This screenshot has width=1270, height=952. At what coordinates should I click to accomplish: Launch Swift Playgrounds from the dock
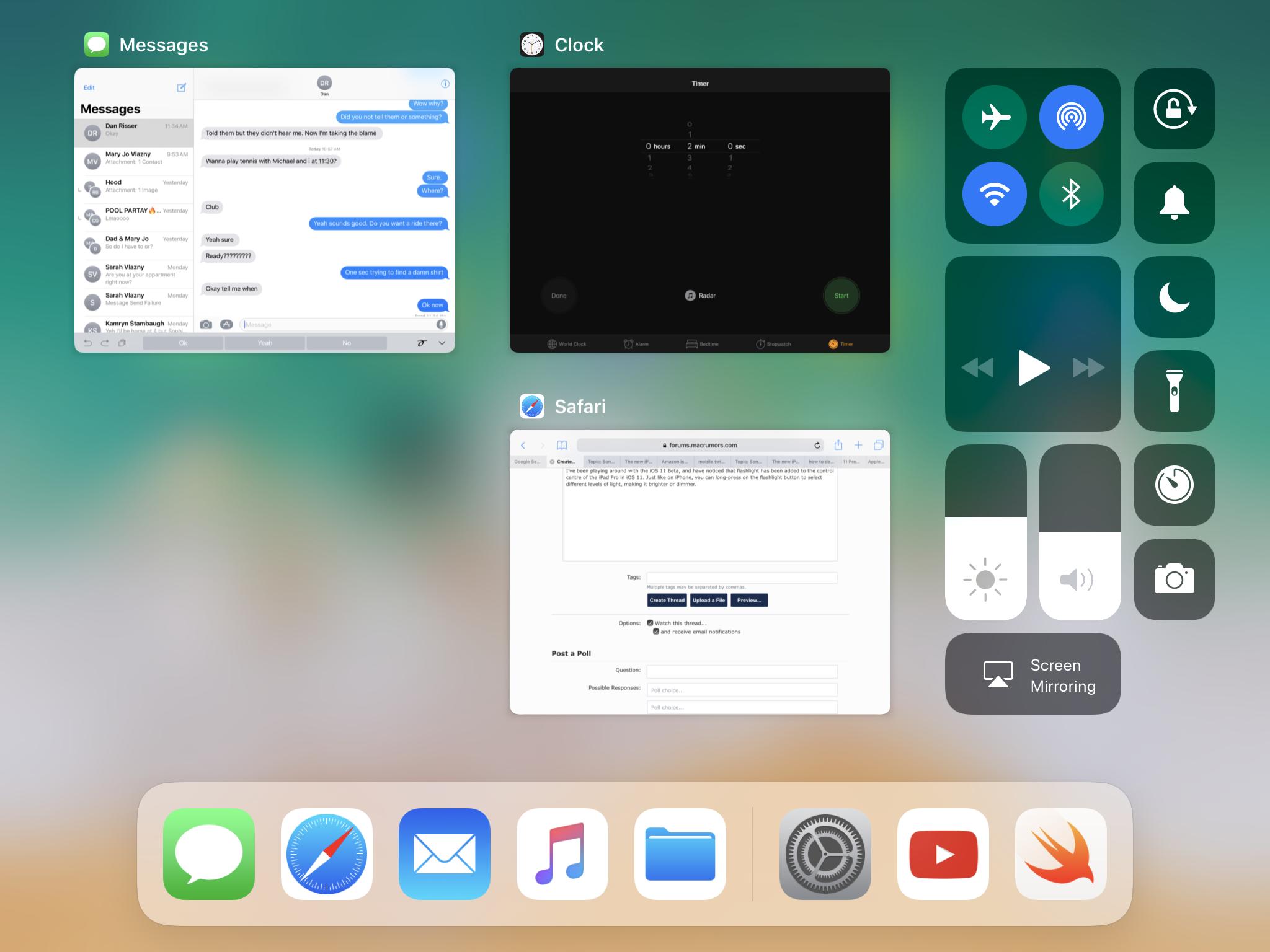[1060, 853]
